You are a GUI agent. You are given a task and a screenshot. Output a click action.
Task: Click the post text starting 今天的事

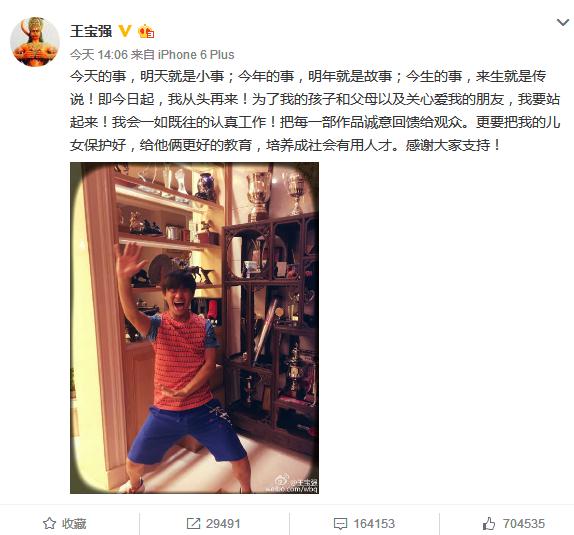click(315, 111)
